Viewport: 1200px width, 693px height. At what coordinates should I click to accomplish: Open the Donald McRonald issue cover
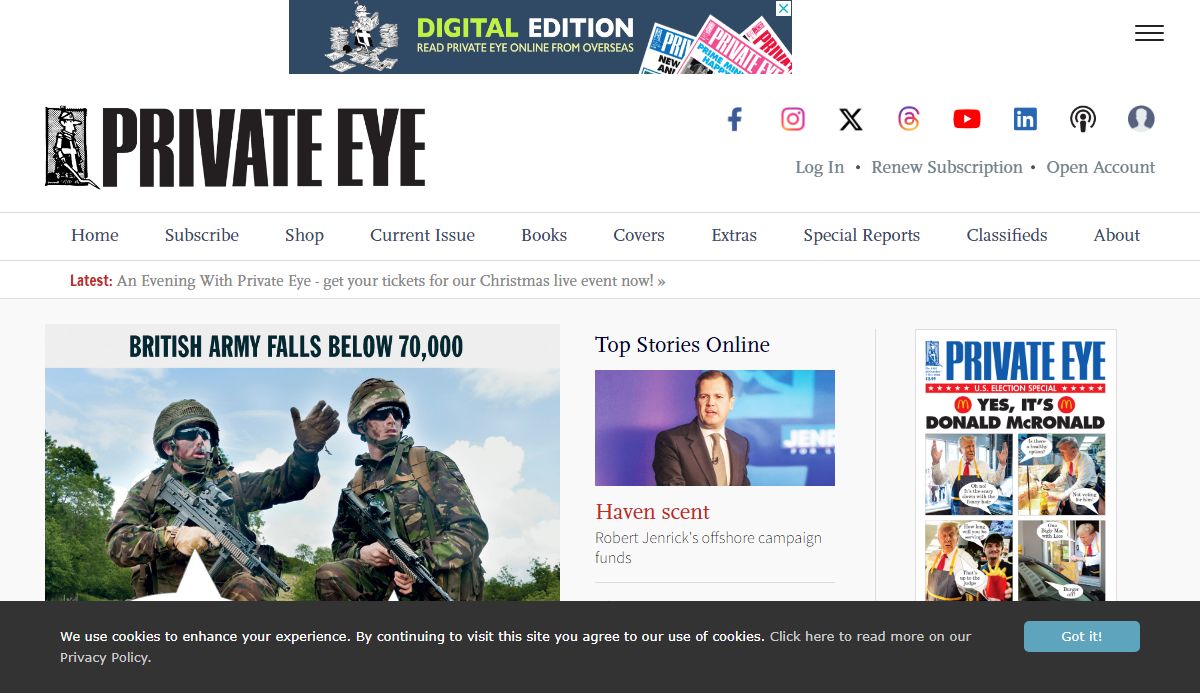coord(1016,467)
